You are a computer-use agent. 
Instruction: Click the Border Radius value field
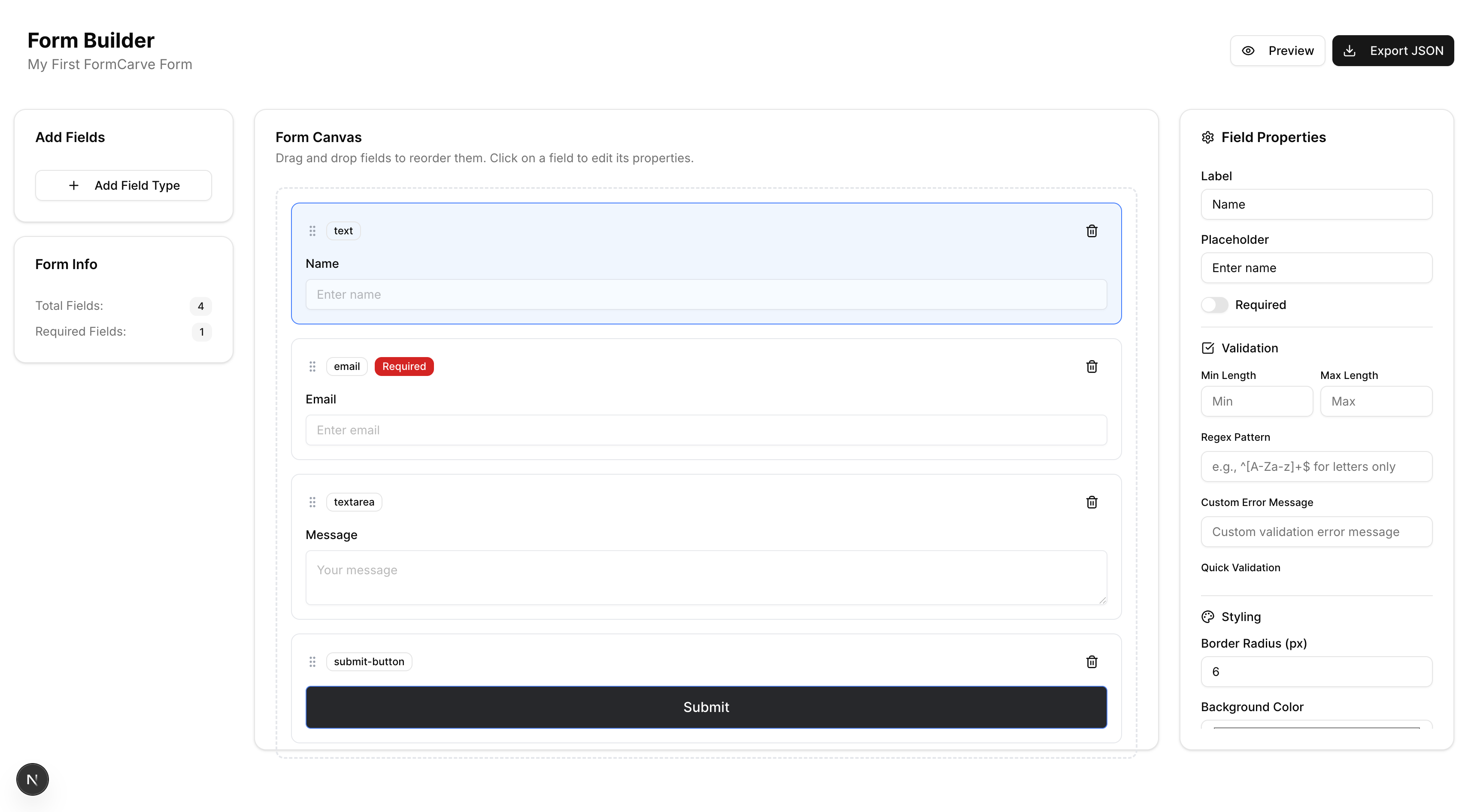(1316, 672)
